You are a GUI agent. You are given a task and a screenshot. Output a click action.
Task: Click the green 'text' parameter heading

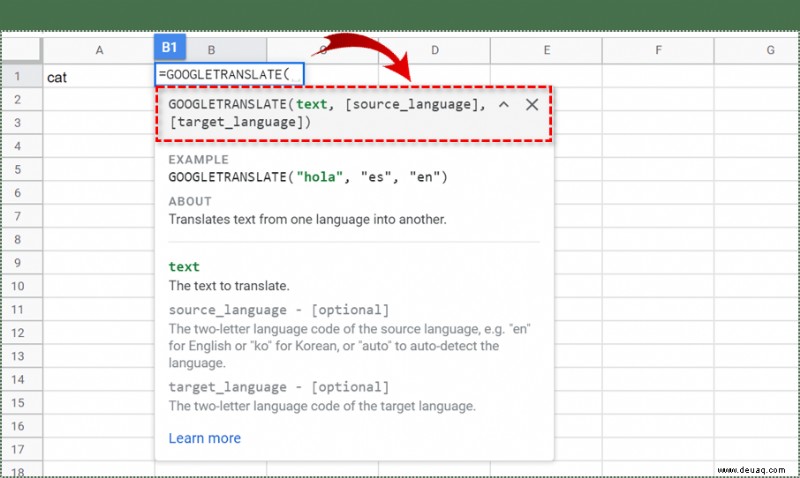pos(184,267)
